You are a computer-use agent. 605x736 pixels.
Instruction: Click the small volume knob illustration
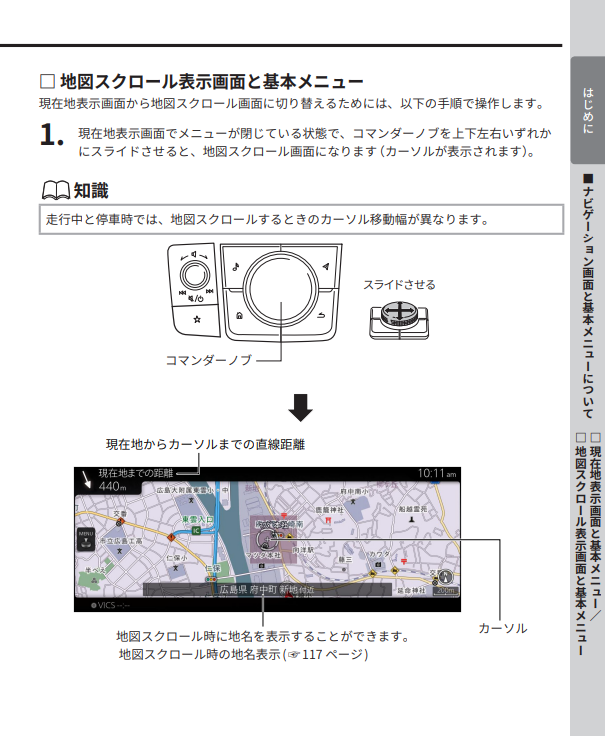pos(195,275)
